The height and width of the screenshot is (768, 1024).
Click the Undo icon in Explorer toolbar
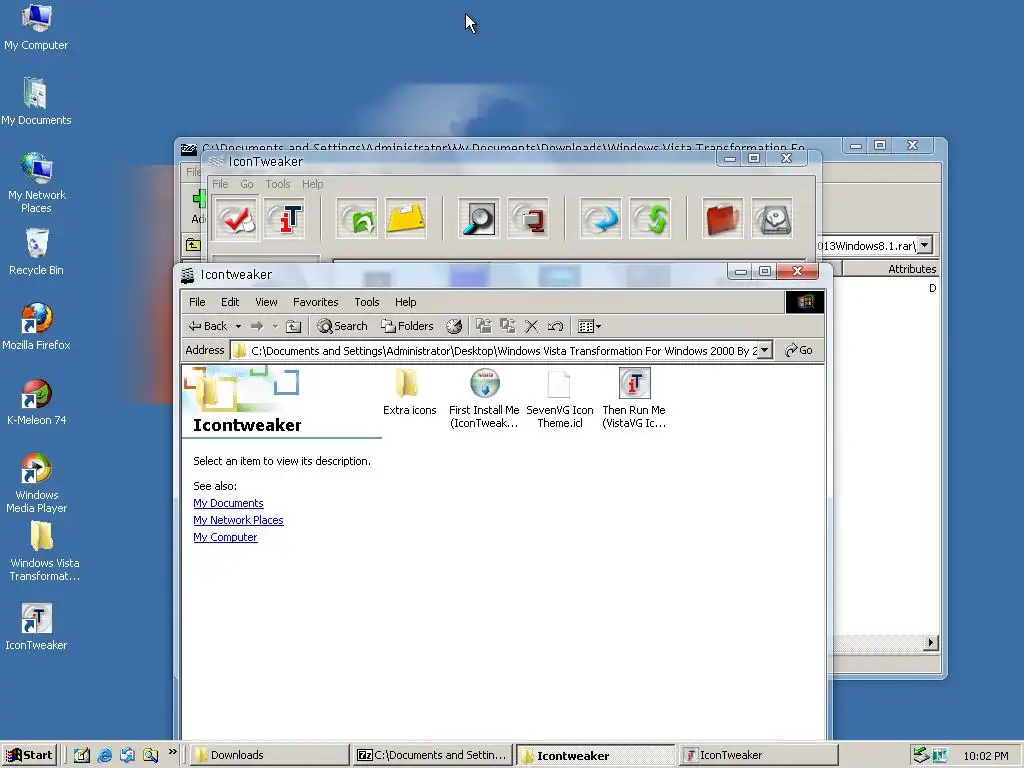555,326
